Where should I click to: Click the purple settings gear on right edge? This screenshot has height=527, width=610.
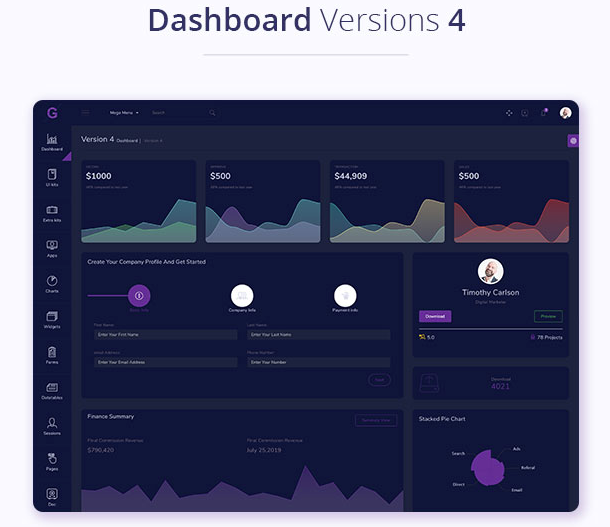[573, 141]
